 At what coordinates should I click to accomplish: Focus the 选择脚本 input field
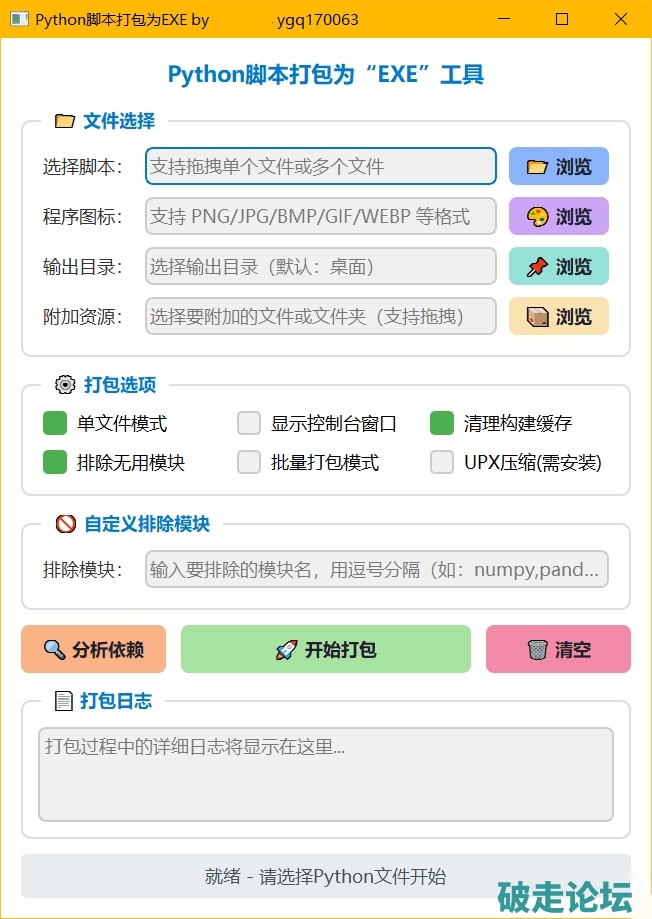click(x=320, y=167)
